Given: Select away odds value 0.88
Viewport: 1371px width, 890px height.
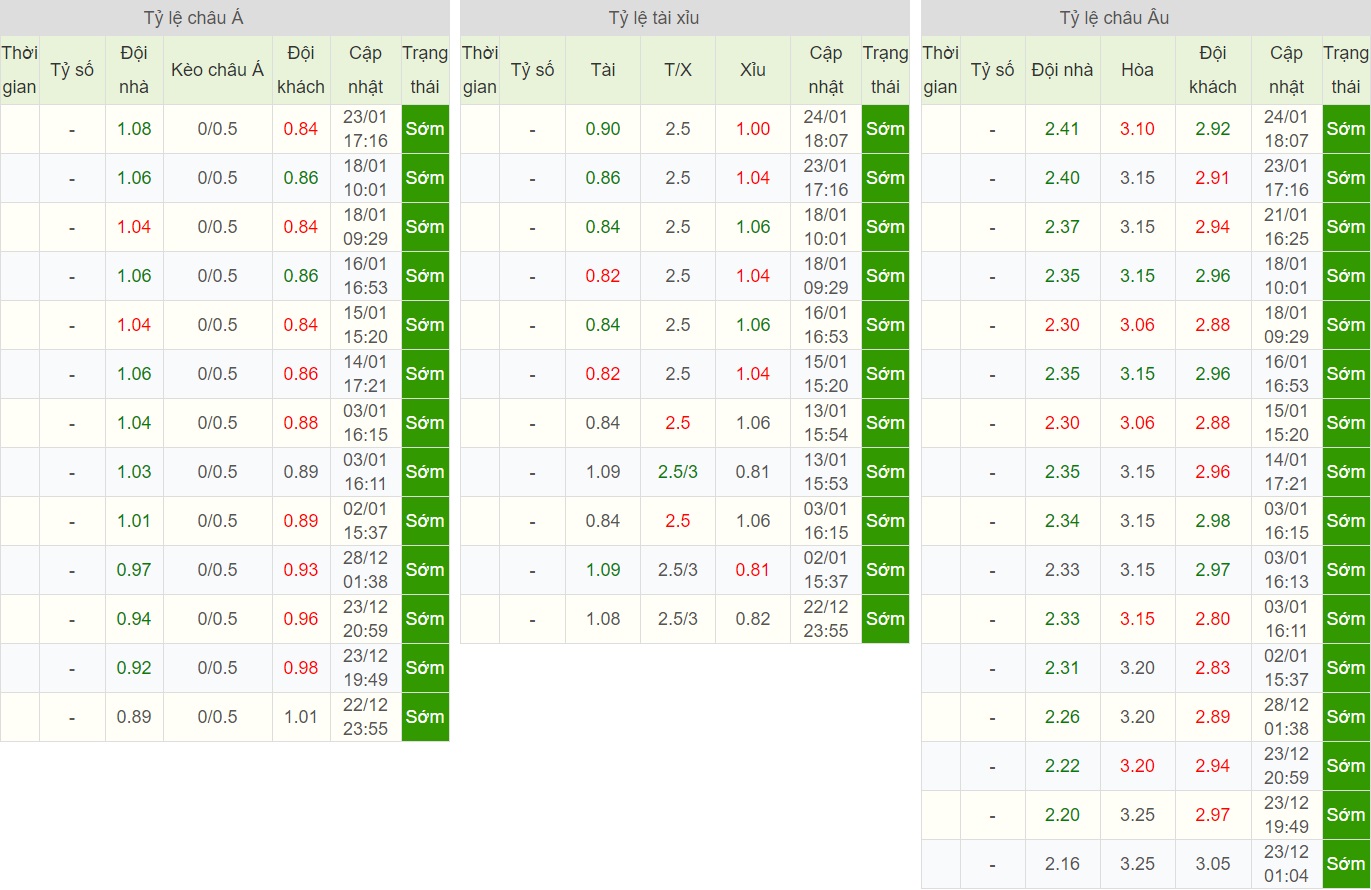Looking at the screenshot, I should 301,423.
